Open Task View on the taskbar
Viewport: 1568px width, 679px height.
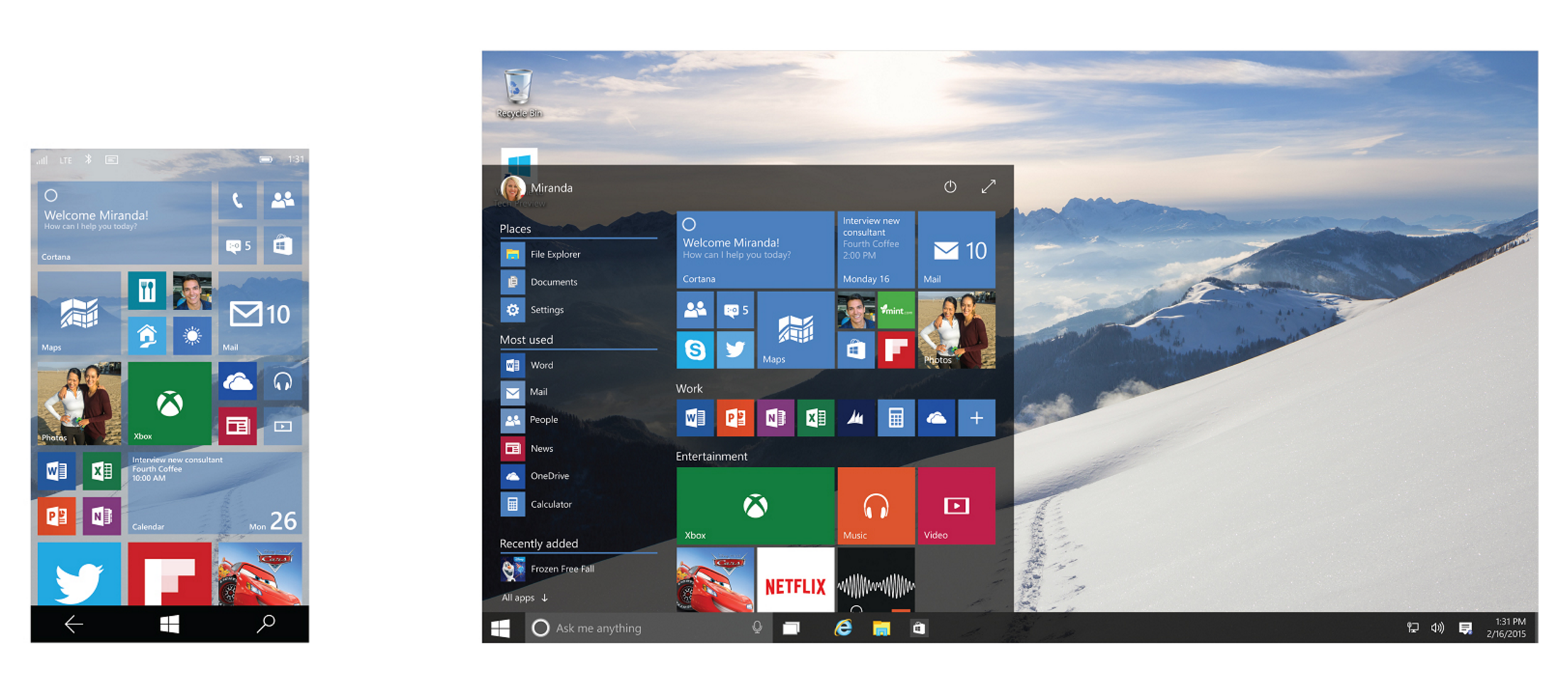pyautogui.click(x=791, y=628)
